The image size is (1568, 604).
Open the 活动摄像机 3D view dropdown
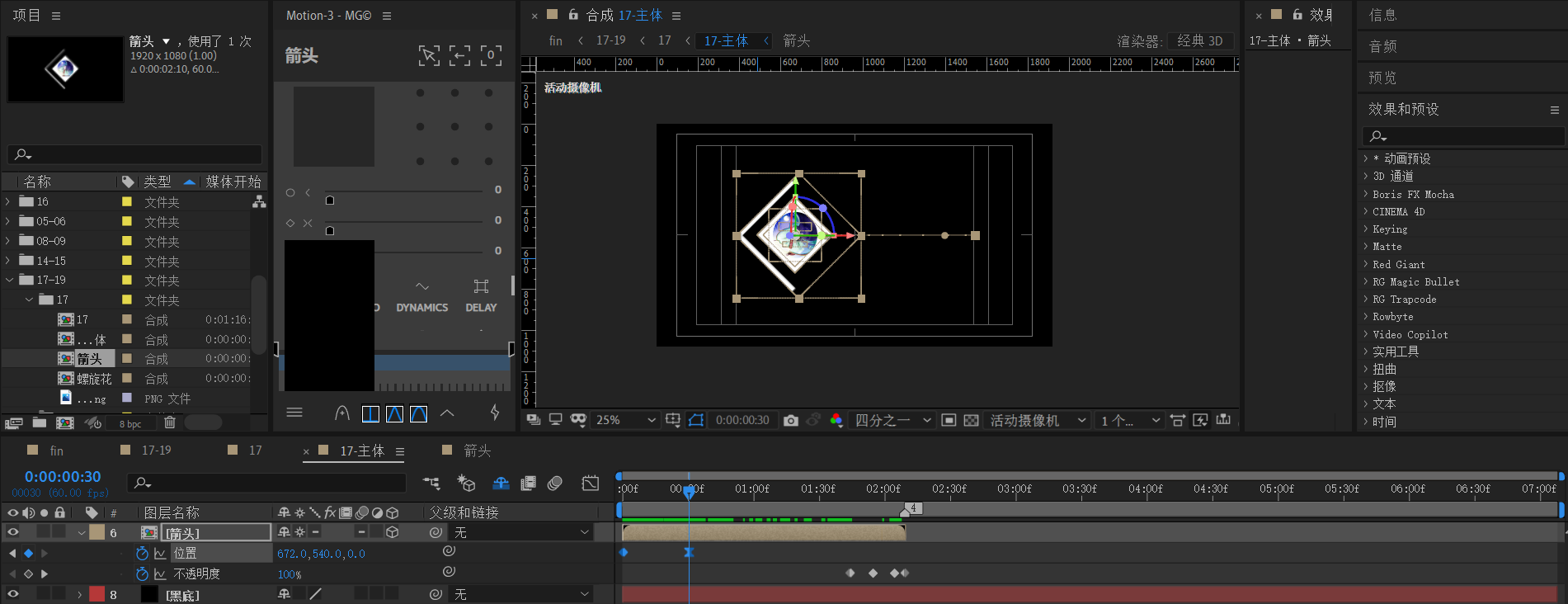pos(1038,420)
